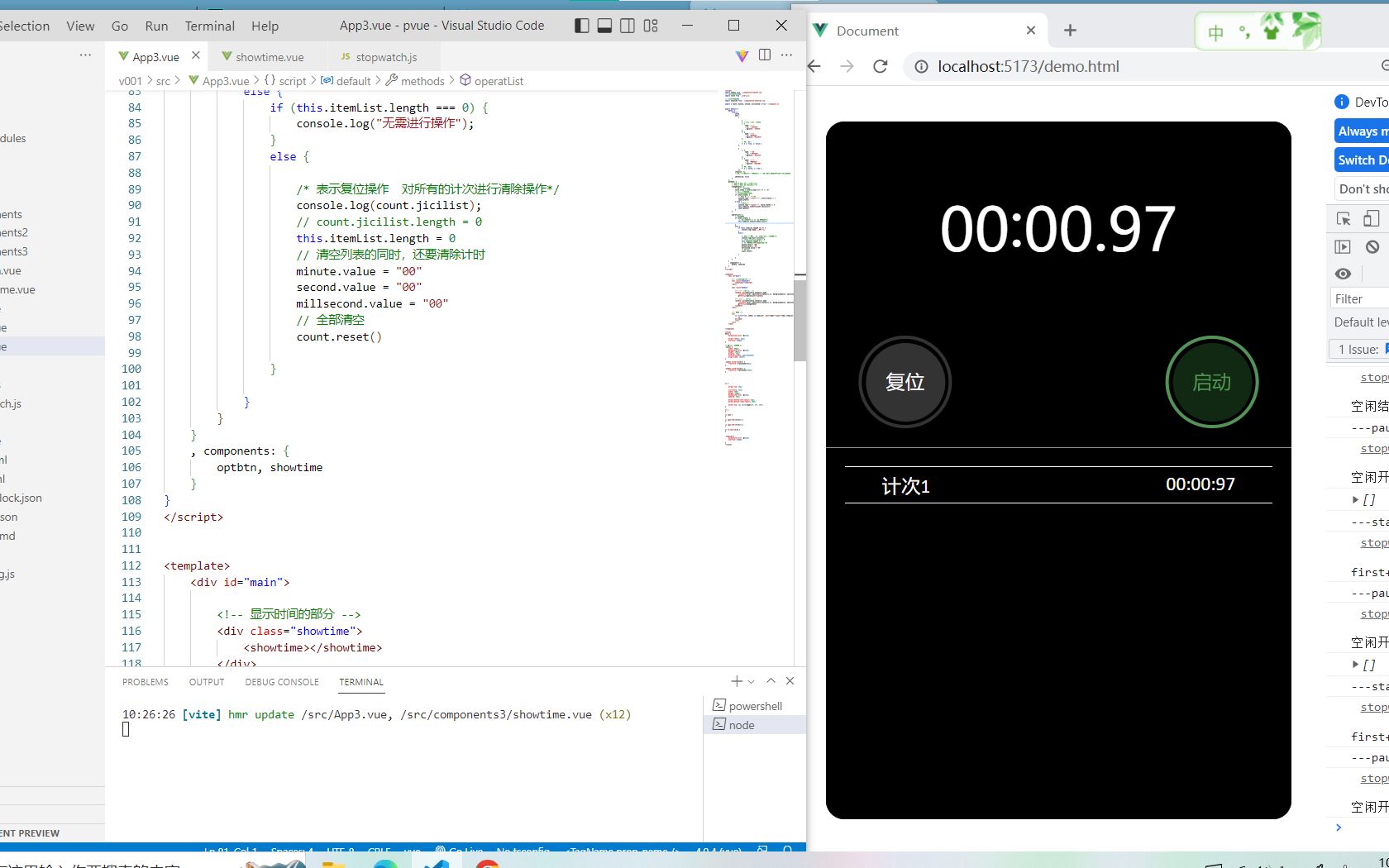Click the console Filter field
This screenshot has width=1389, height=868.
(x=1359, y=299)
